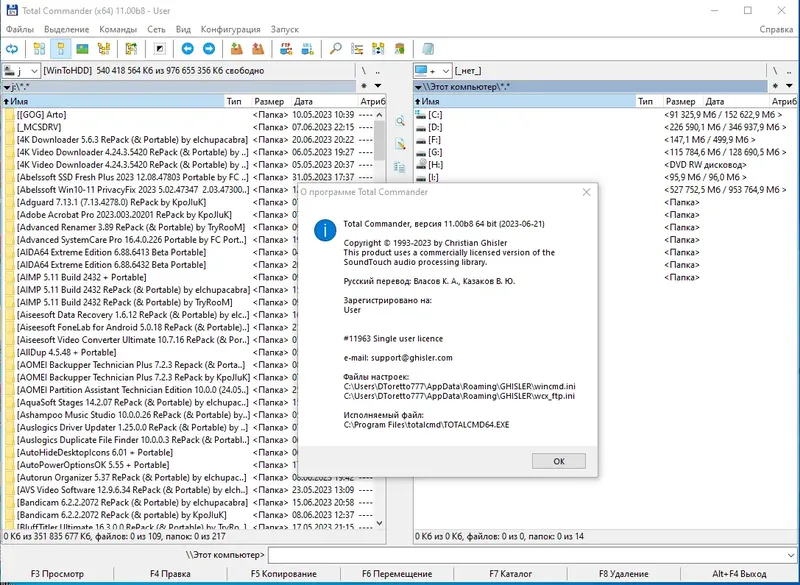Go forward with the blue right arrow
The image size is (800, 585).
click(209, 49)
